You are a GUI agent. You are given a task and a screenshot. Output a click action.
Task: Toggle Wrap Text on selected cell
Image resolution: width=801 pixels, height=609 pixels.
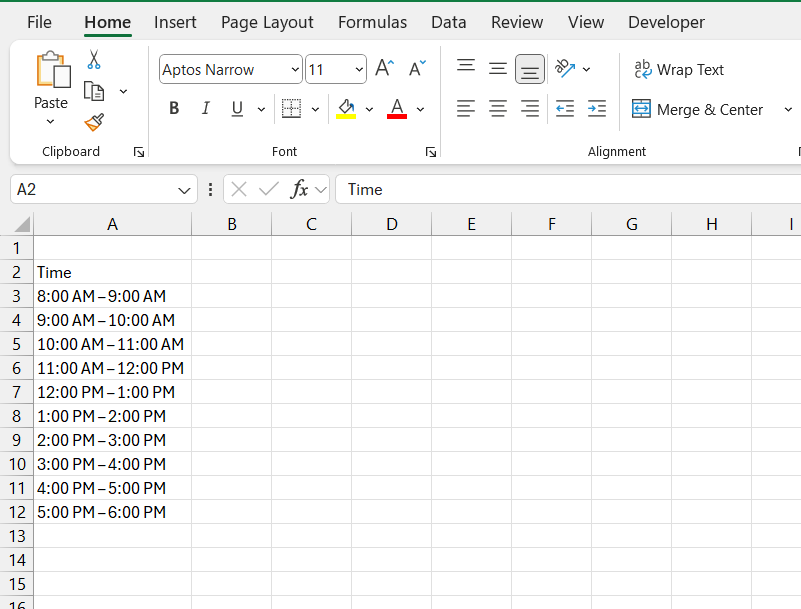(678, 69)
